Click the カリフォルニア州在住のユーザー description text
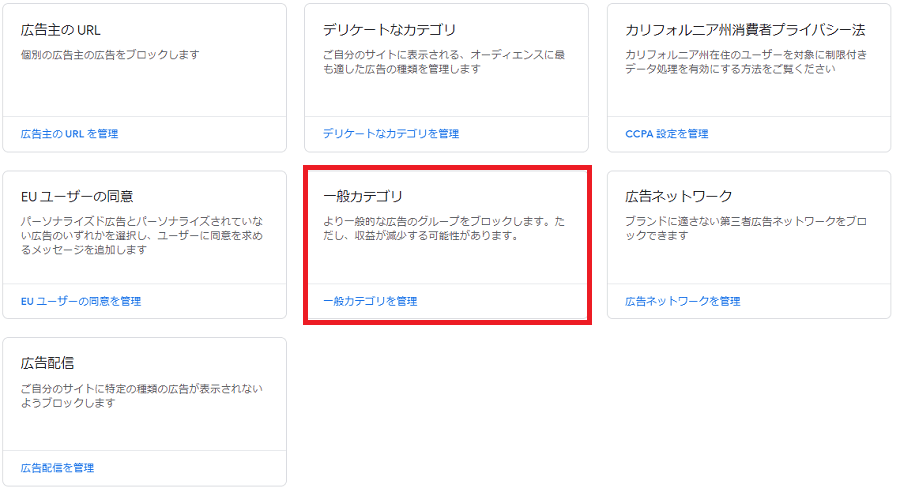900x492 pixels. (x=746, y=61)
